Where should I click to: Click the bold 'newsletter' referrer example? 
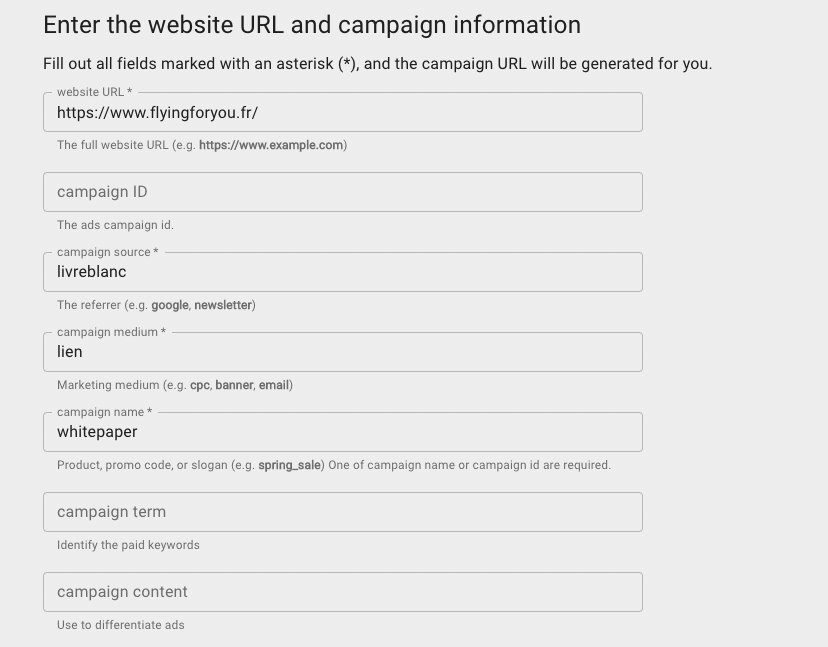click(223, 305)
